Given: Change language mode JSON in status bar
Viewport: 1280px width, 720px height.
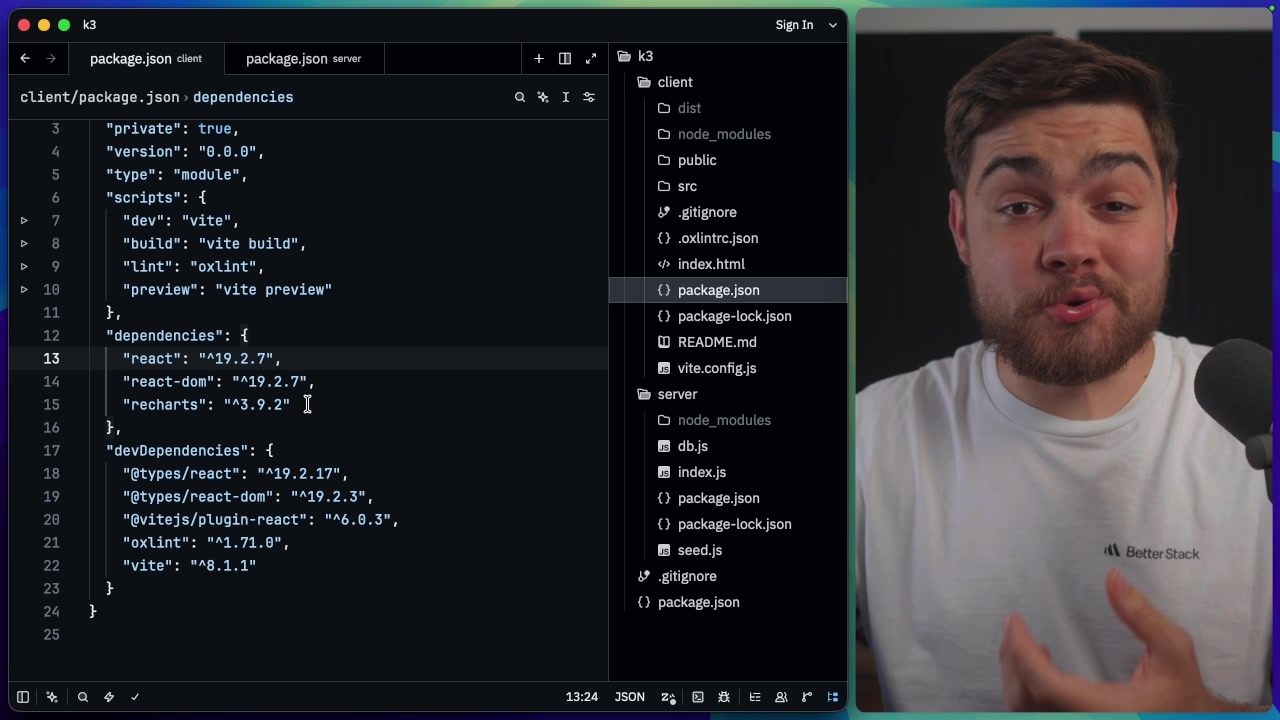Looking at the screenshot, I should point(629,697).
